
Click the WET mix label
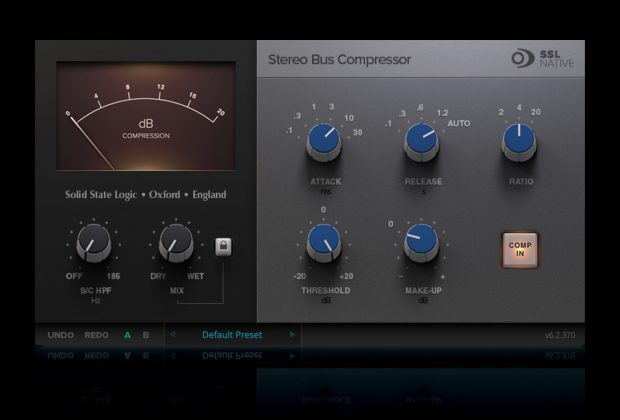[195, 276]
